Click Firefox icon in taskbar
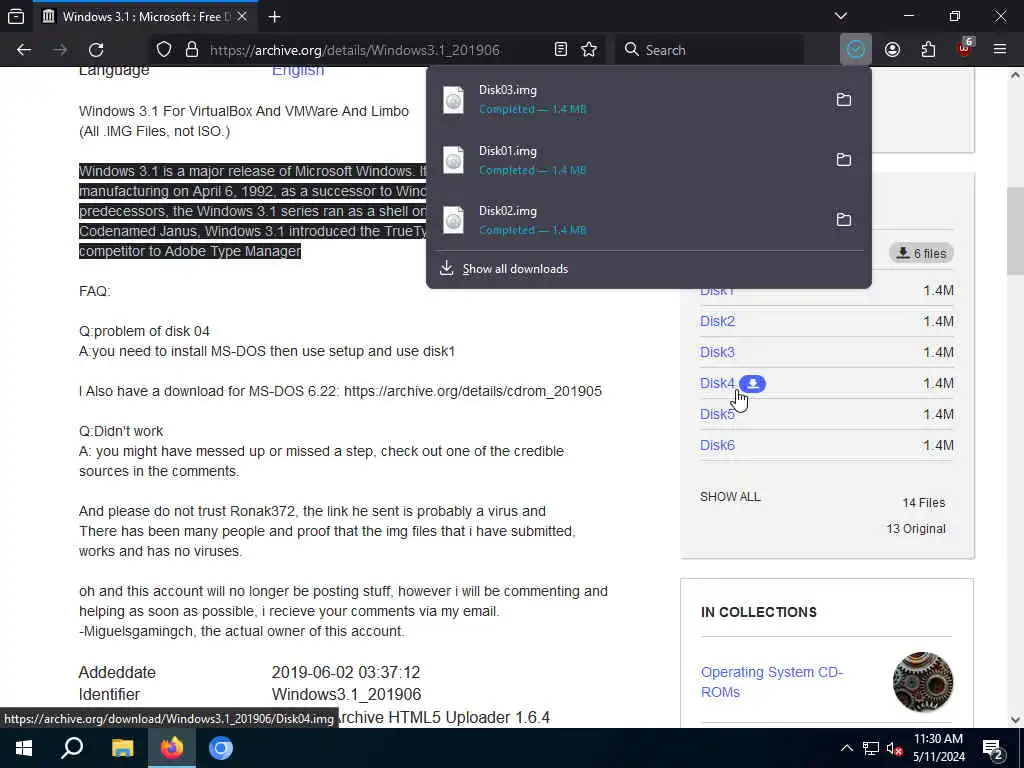 pos(172,748)
